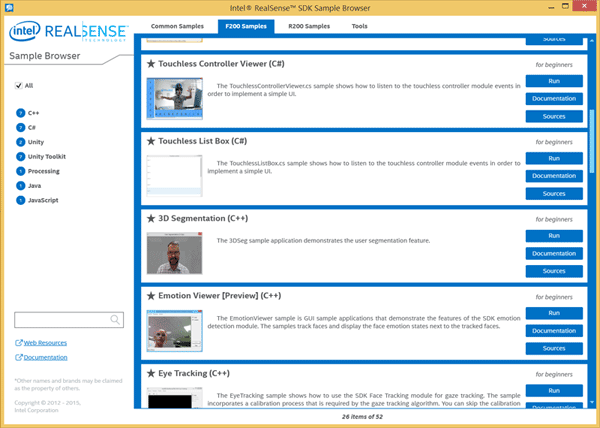Viewport: 600px width, 428px height.
Task: Minimize the Sample Browser window
Action: 551,7
